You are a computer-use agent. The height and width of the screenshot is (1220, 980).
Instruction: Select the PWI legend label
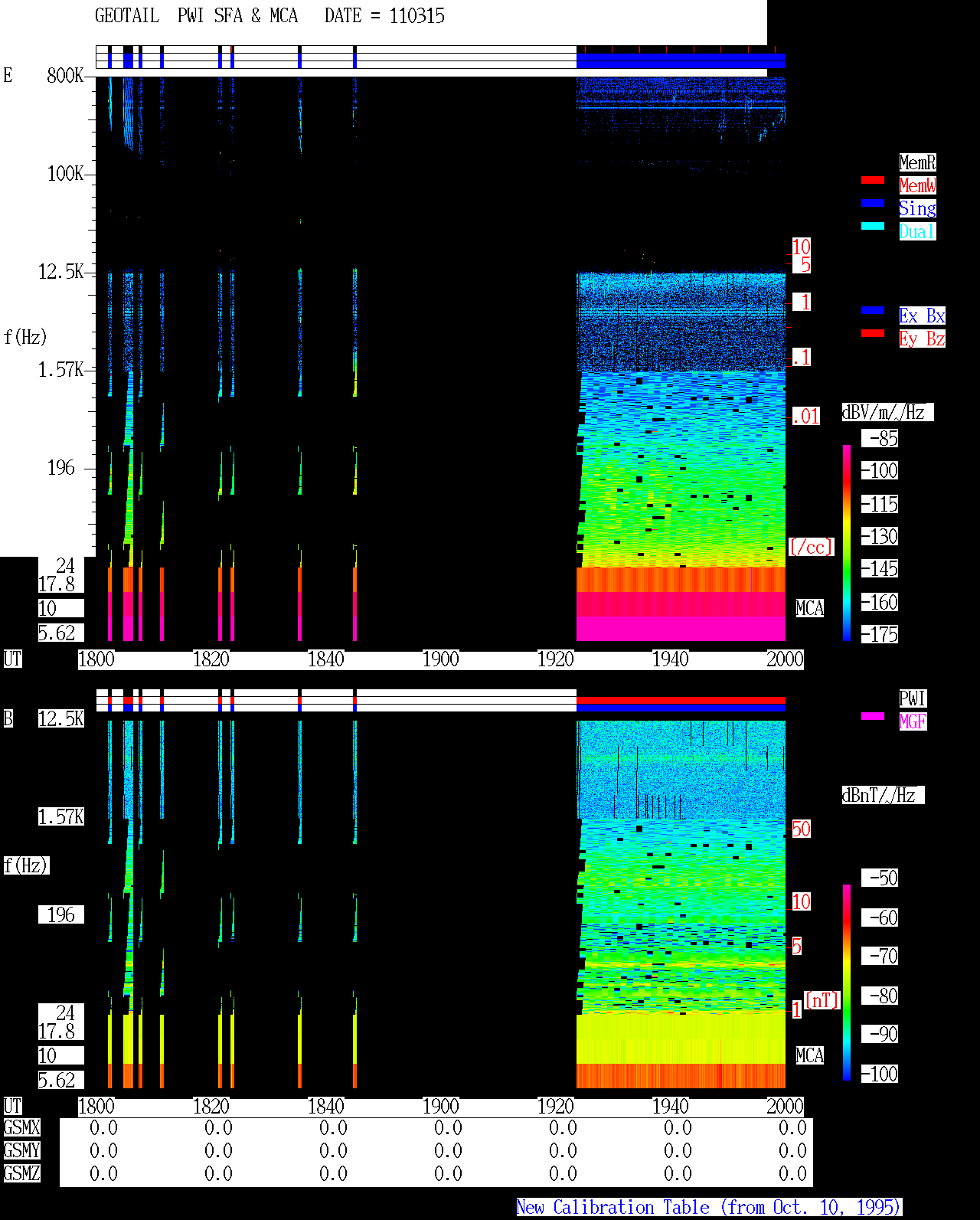(x=913, y=698)
